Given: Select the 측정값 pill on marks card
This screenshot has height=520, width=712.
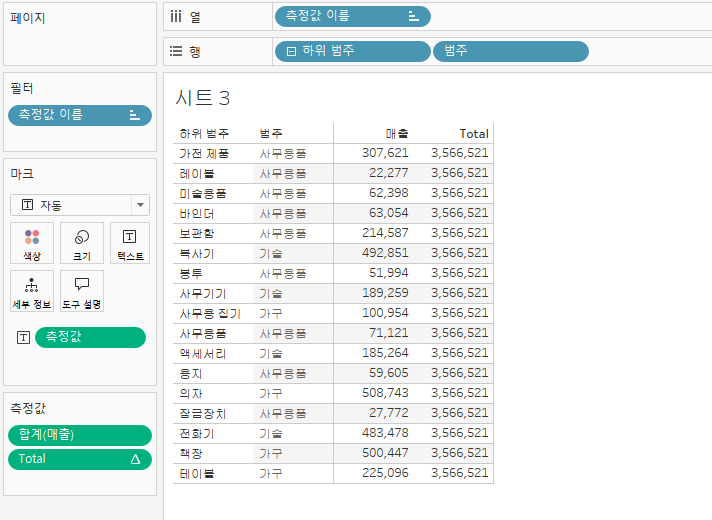Looking at the screenshot, I should 90,337.
